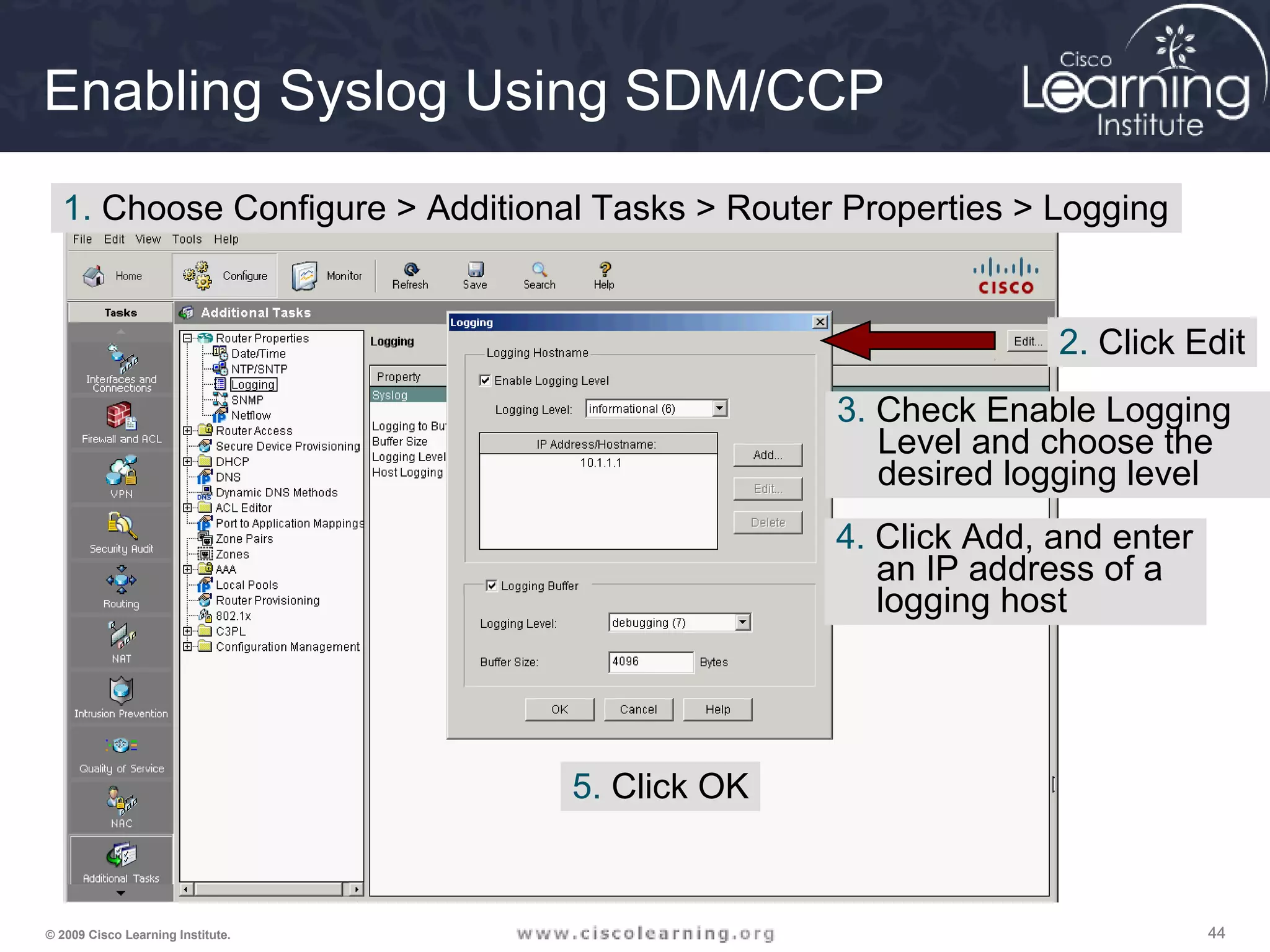Toggle Enable Logging Level checkbox
This screenshot has height=952, width=1270.
click(485, 381)
